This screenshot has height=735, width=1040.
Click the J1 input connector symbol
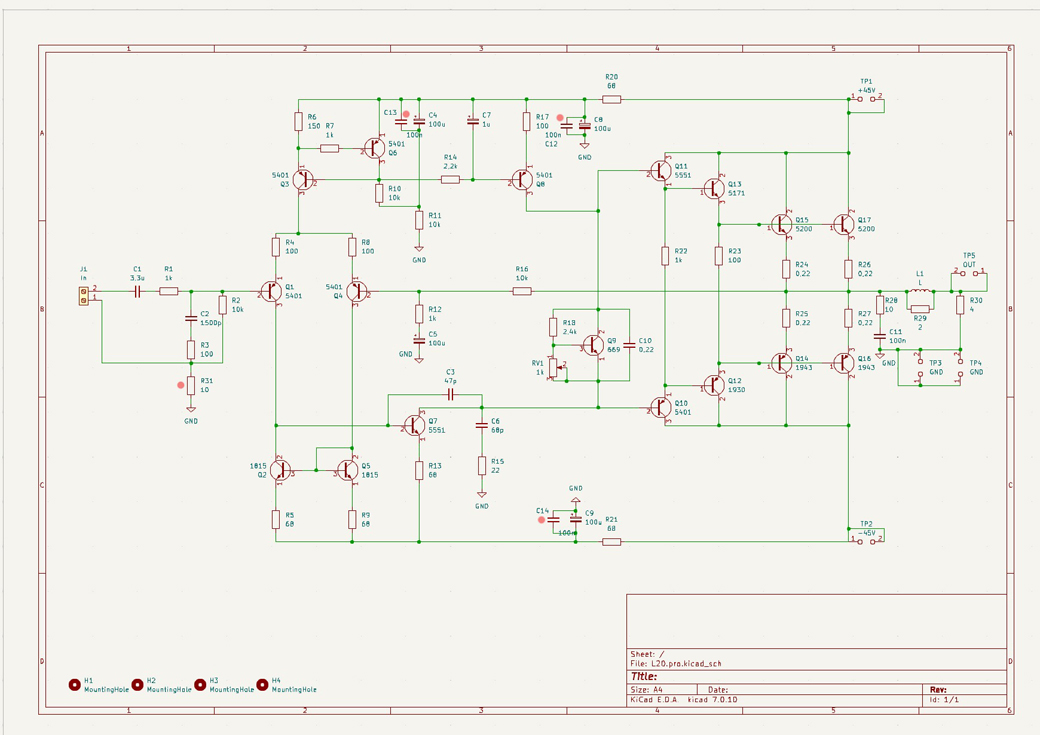tap(84, 295)
